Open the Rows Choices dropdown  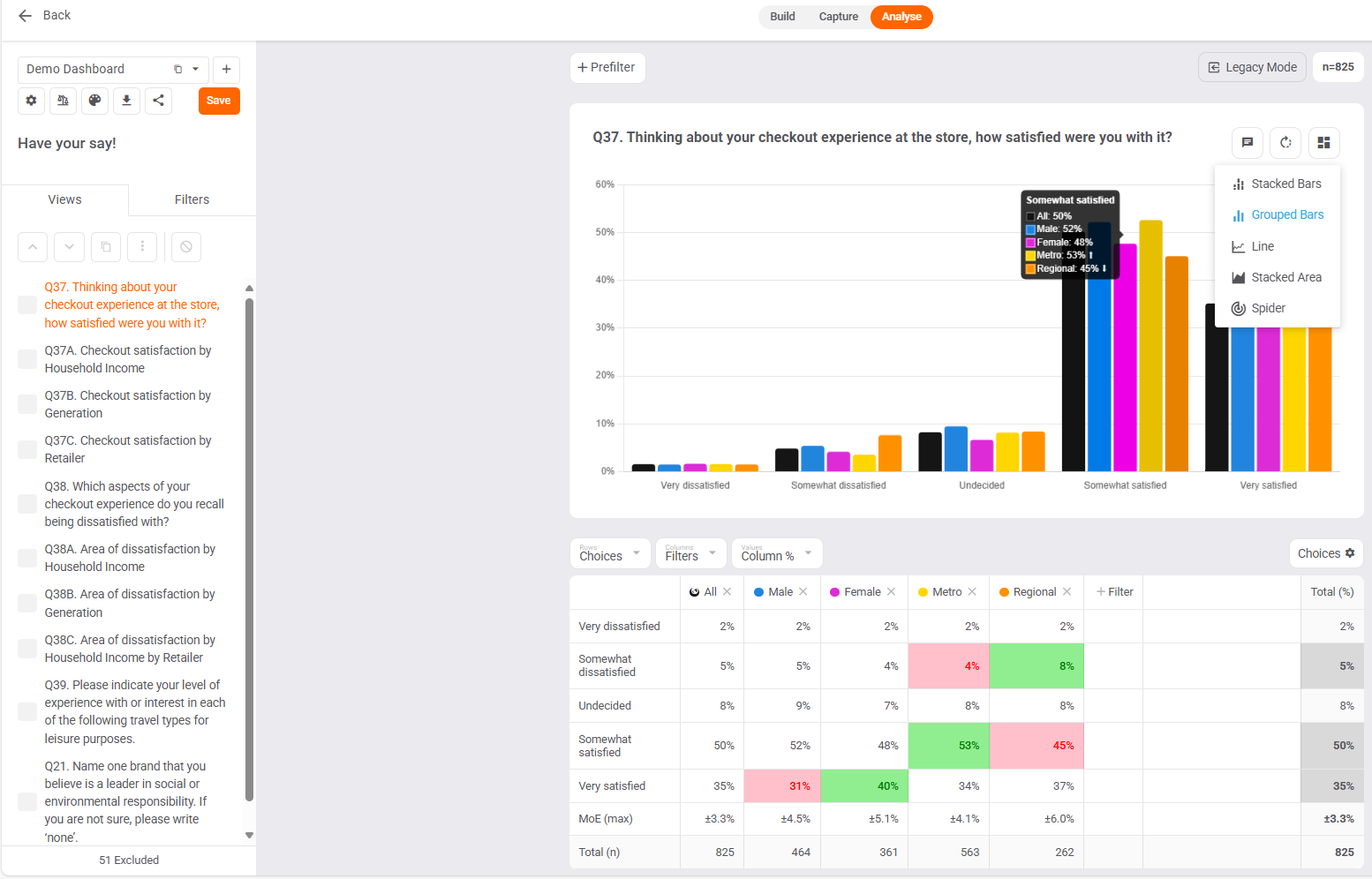(610, 553)
